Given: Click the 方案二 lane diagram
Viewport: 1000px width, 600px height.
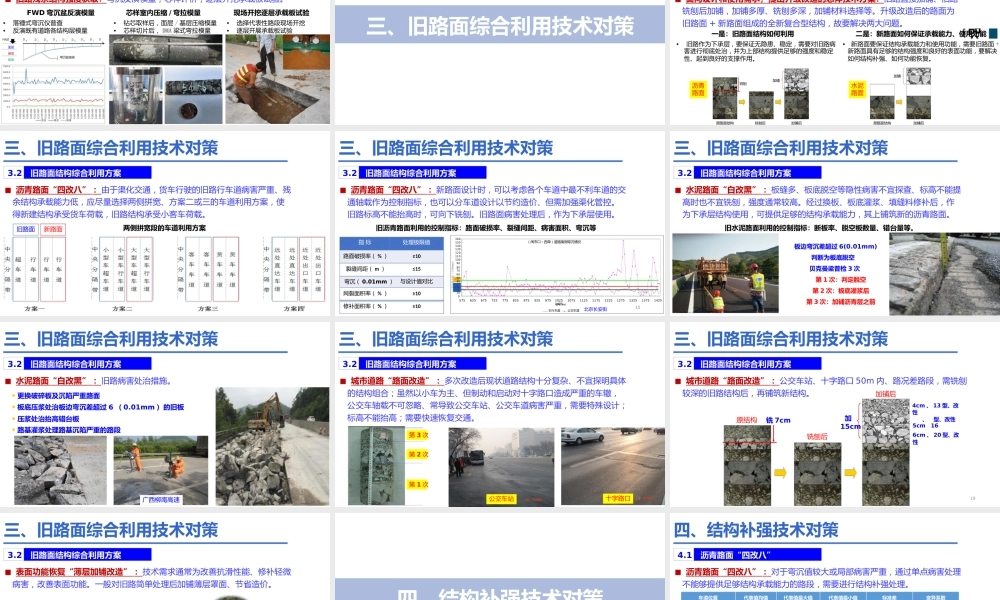Looking at the screenshot, I should point(122,270).
